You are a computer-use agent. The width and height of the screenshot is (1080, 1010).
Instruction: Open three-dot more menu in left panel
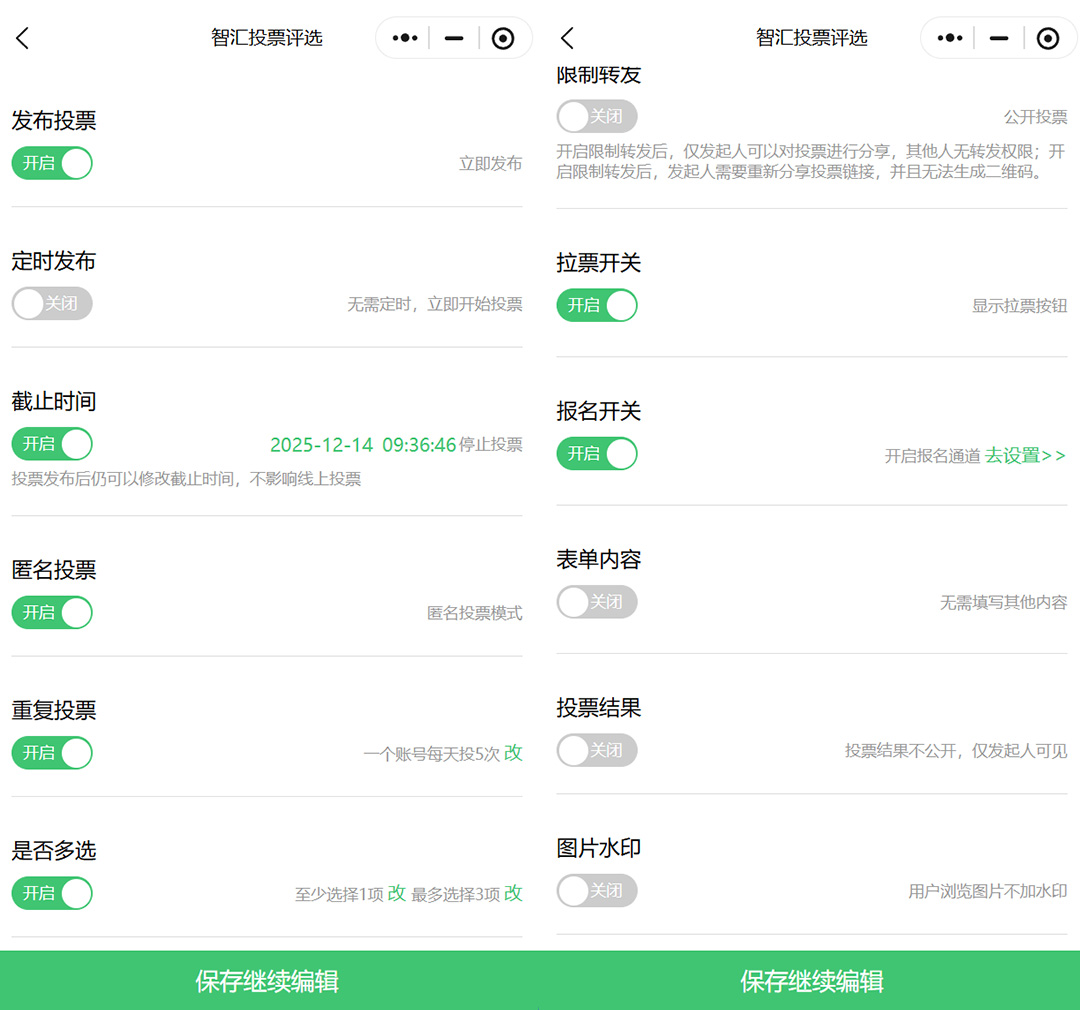pyautogui.click(x=405, y=38)
